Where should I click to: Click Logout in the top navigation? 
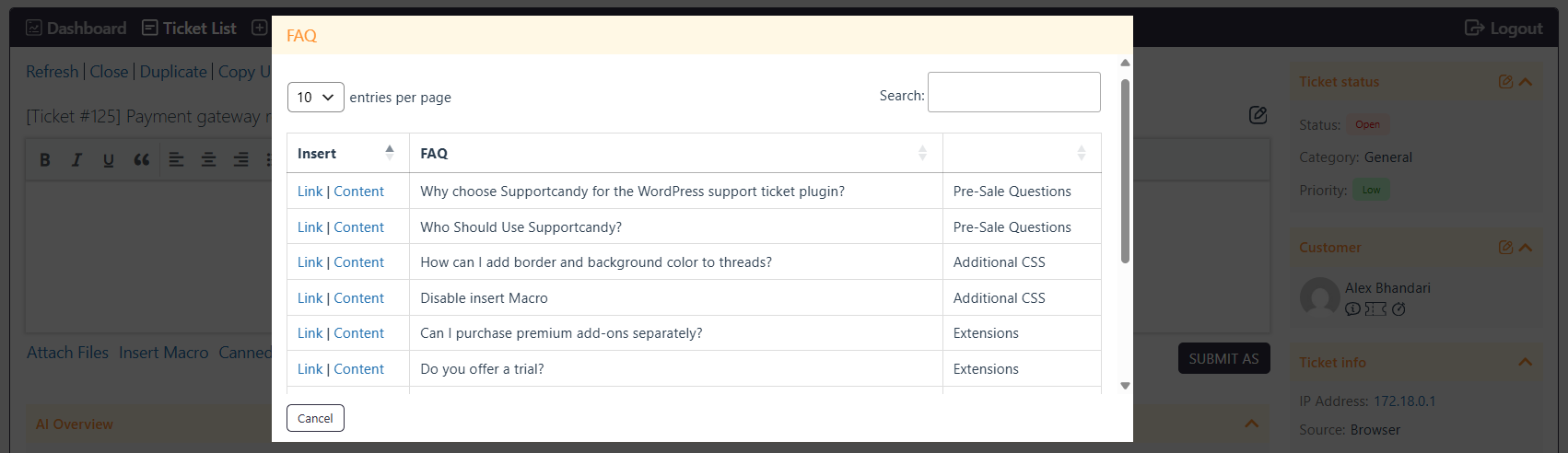pyautogui.click(x=1504, y=29)
